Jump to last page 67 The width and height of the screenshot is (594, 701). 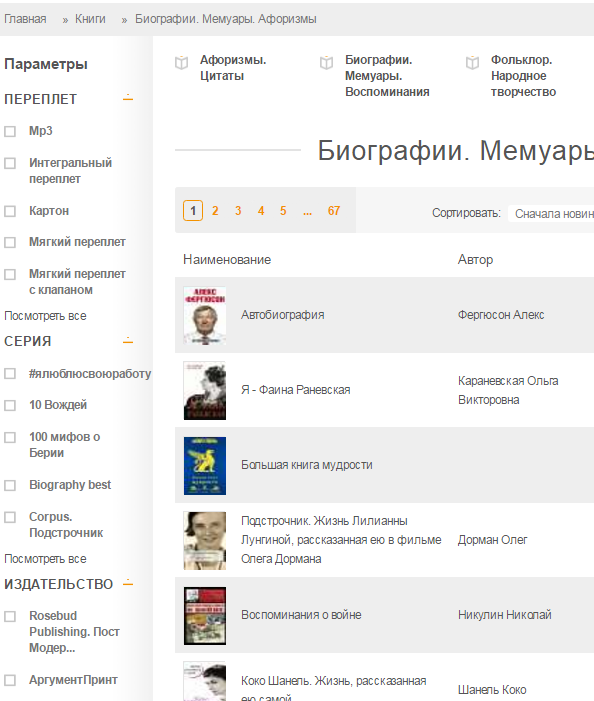click(334, 211)
